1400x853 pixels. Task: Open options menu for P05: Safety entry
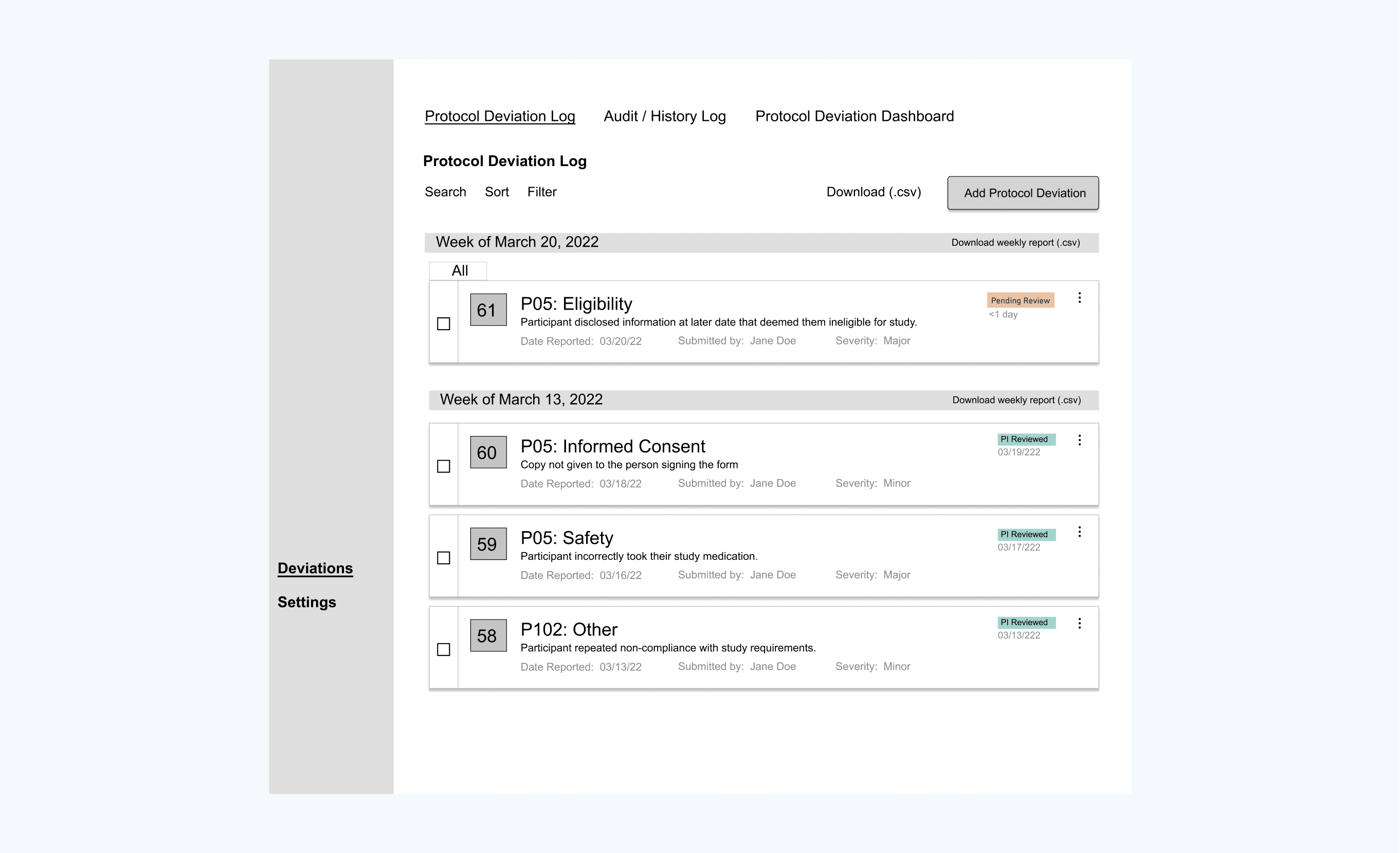click(x=1079, y=532)
